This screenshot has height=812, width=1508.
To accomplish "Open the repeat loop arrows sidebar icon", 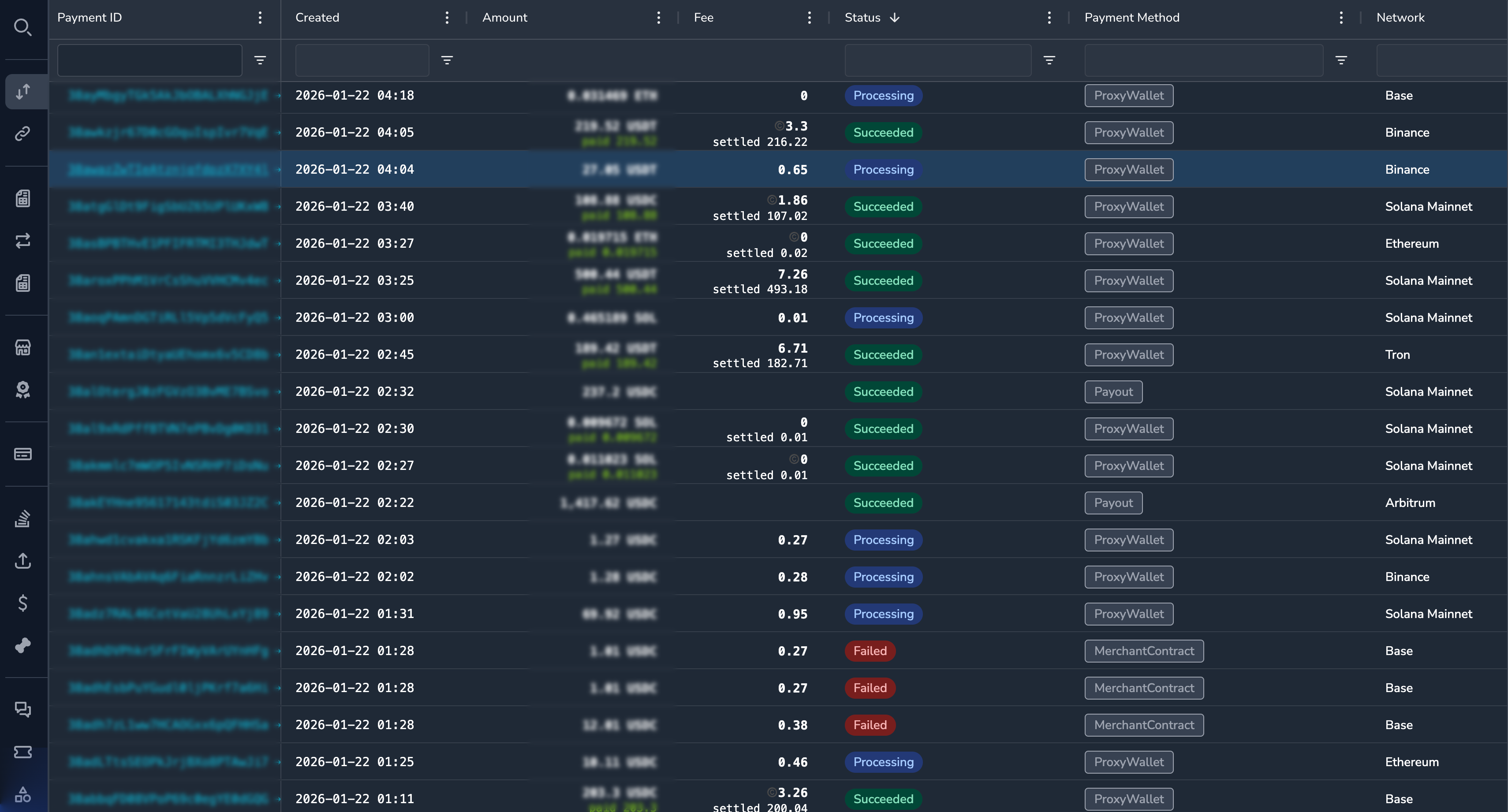I will pyautogui.click(x=23, y=241).
